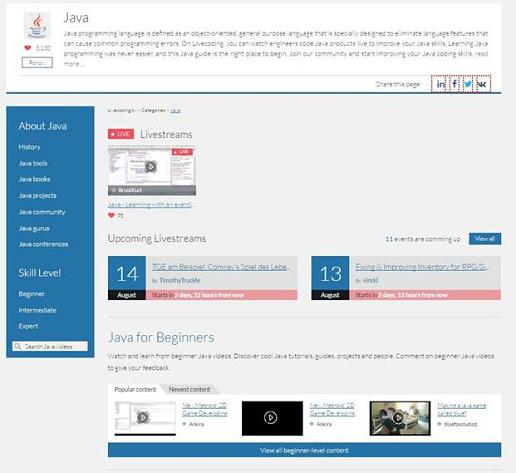Click the Search Java videos field
The height and width of the screenshot is (473, 516).
(50, 346)
